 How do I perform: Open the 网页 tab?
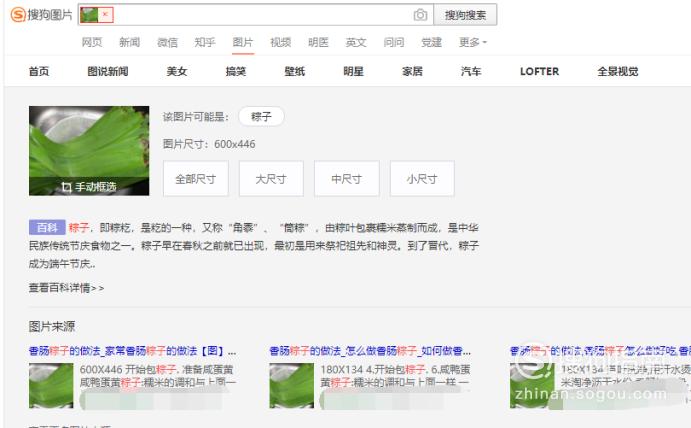tap(92, 42)
